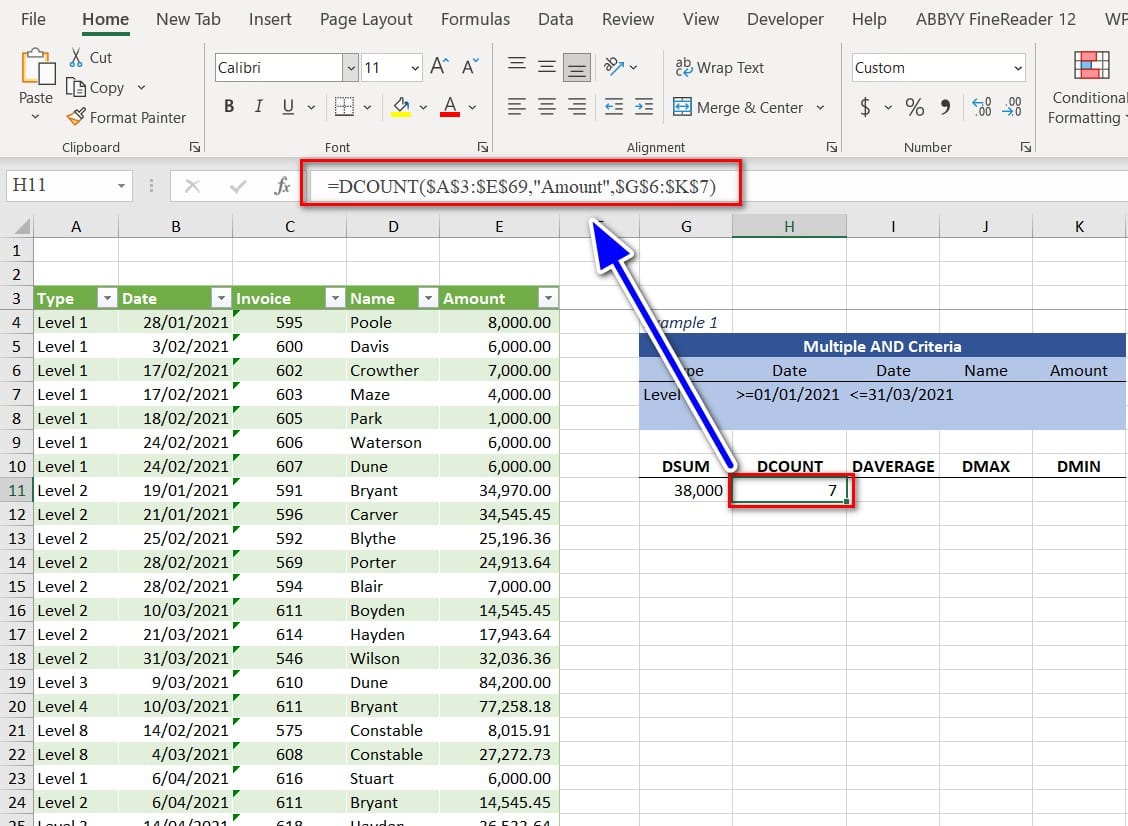Image resolution: width=1128 pixels, height=826 pixels.
Task: Open the Formulas ribbon tab
Action: coord(475,19)
